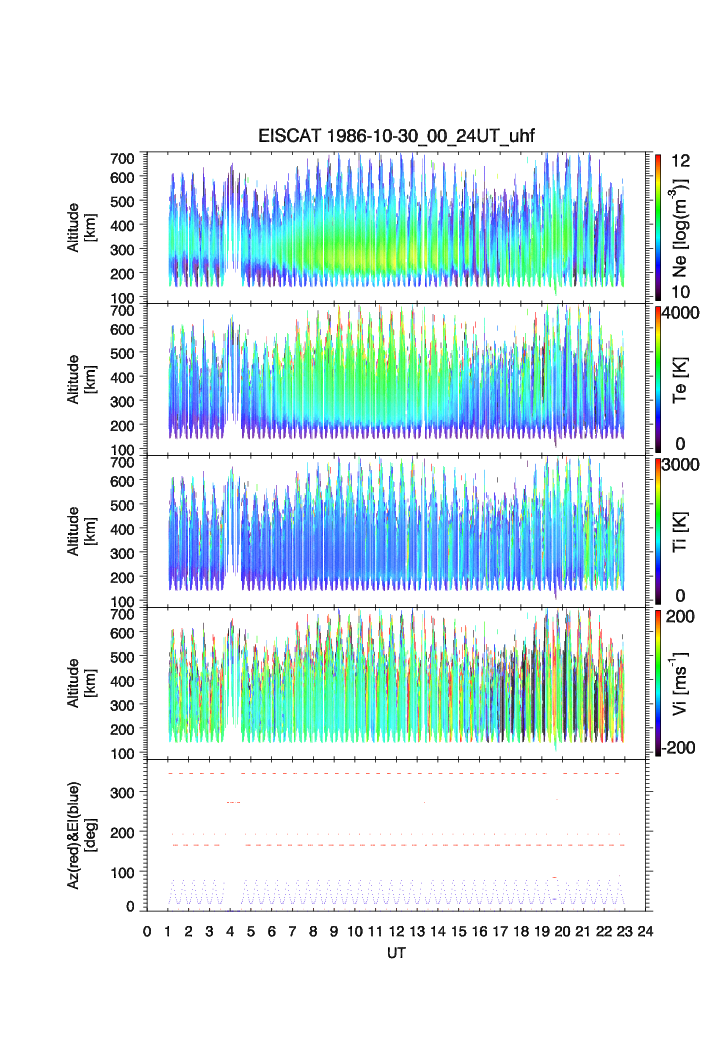The height and width of the screenshot is (1063, 708).
Task: Select the 0 tick on the UT axis
Action: click(x=147, y=932)
